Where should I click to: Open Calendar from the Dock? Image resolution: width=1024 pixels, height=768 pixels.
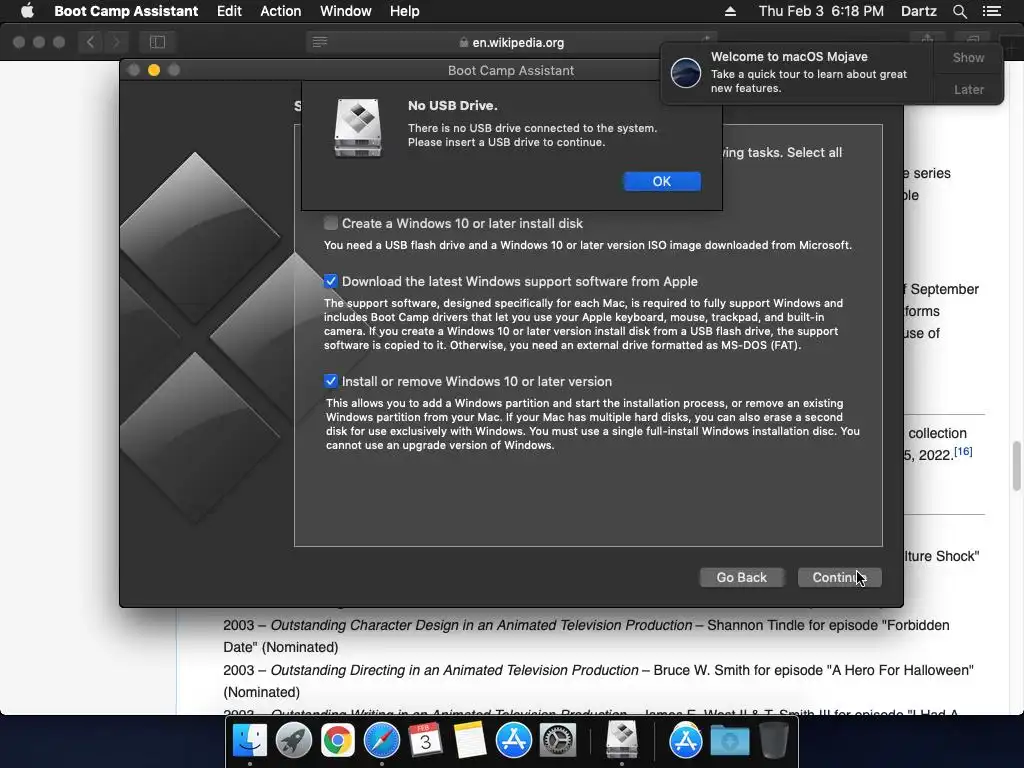click(425, 741)
